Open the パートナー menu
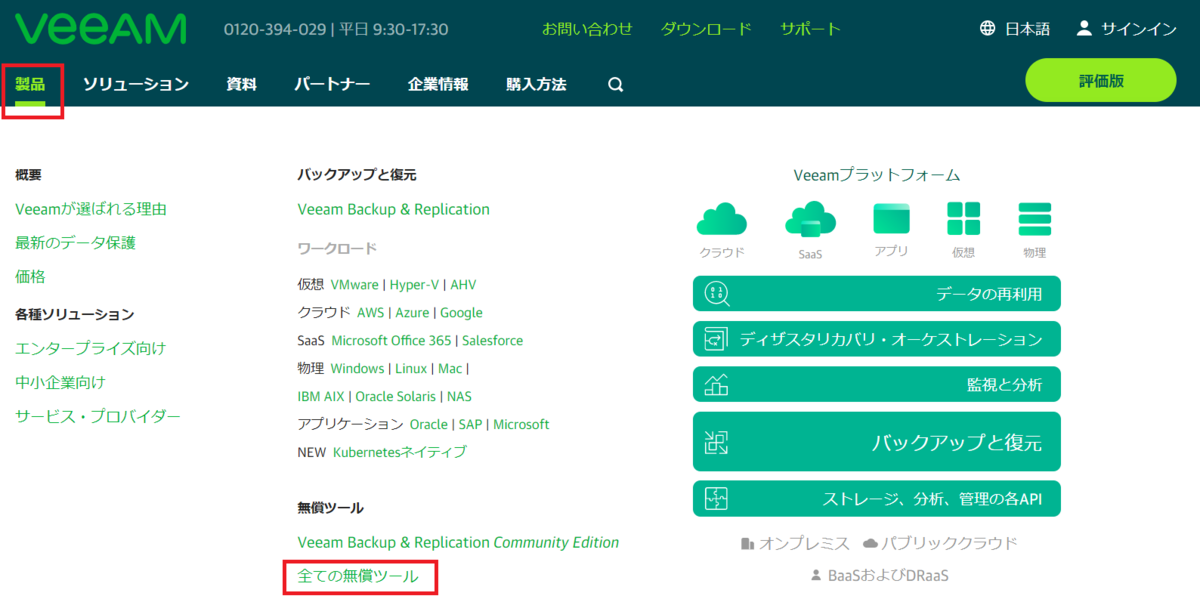 tap(332, 84)
